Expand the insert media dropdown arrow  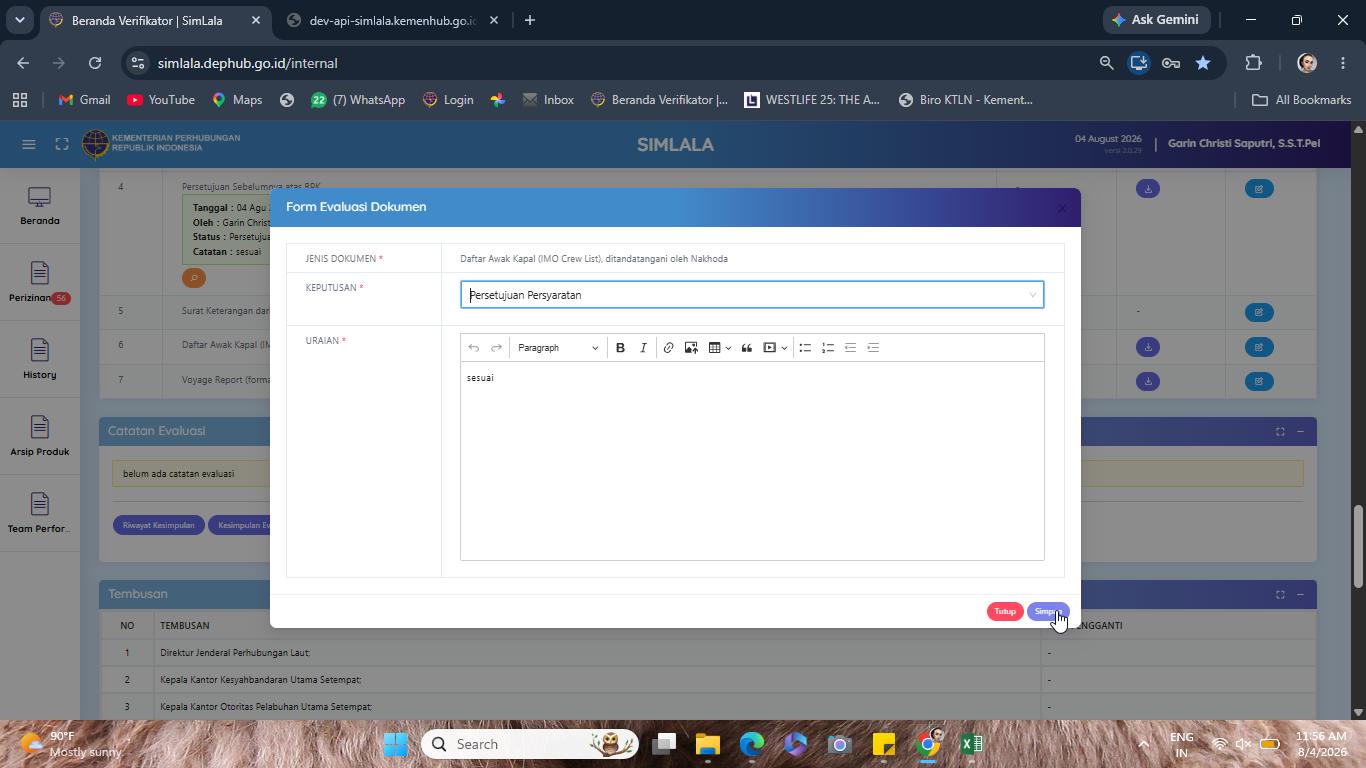coord(784,348)
